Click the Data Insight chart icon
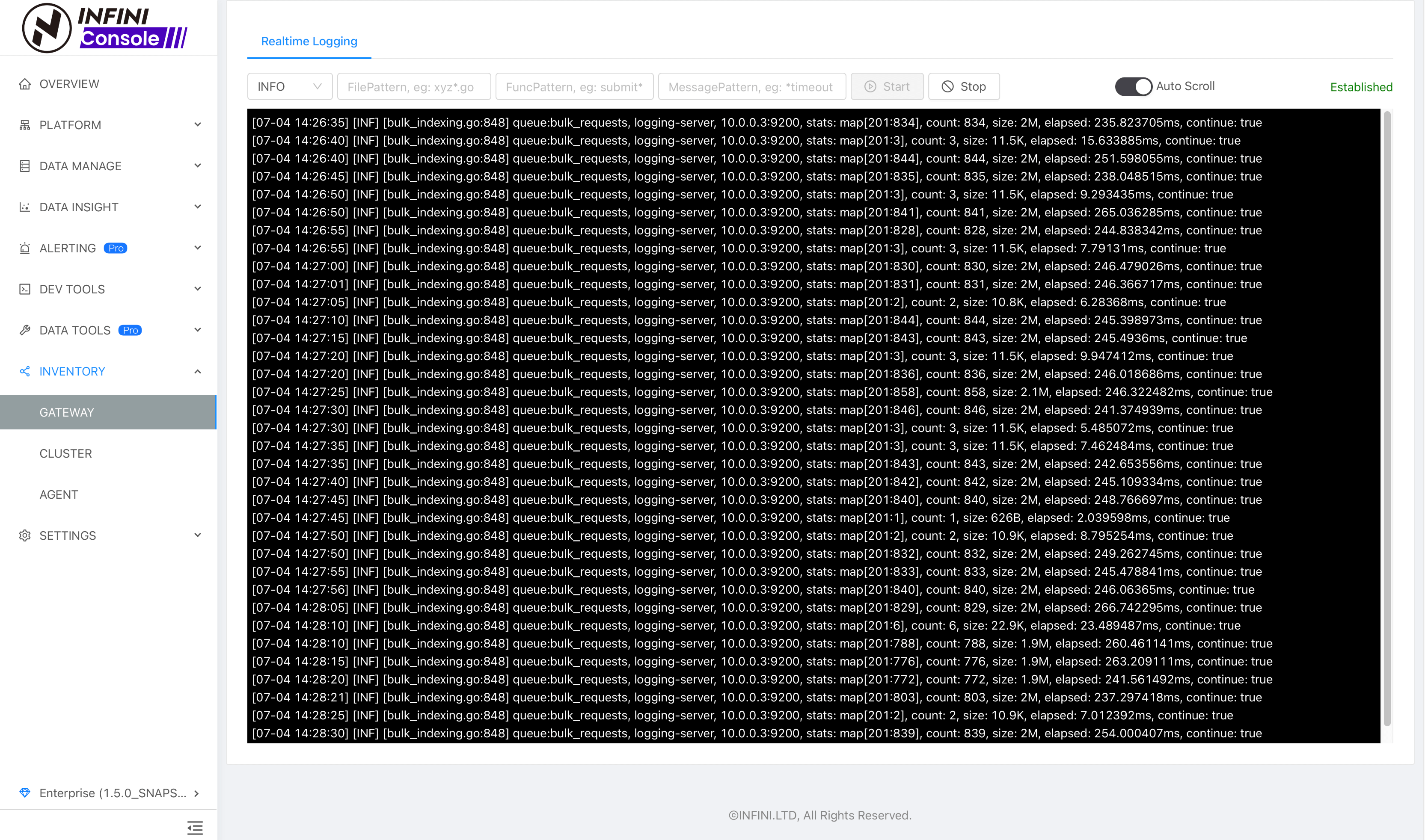 (25, 207)
